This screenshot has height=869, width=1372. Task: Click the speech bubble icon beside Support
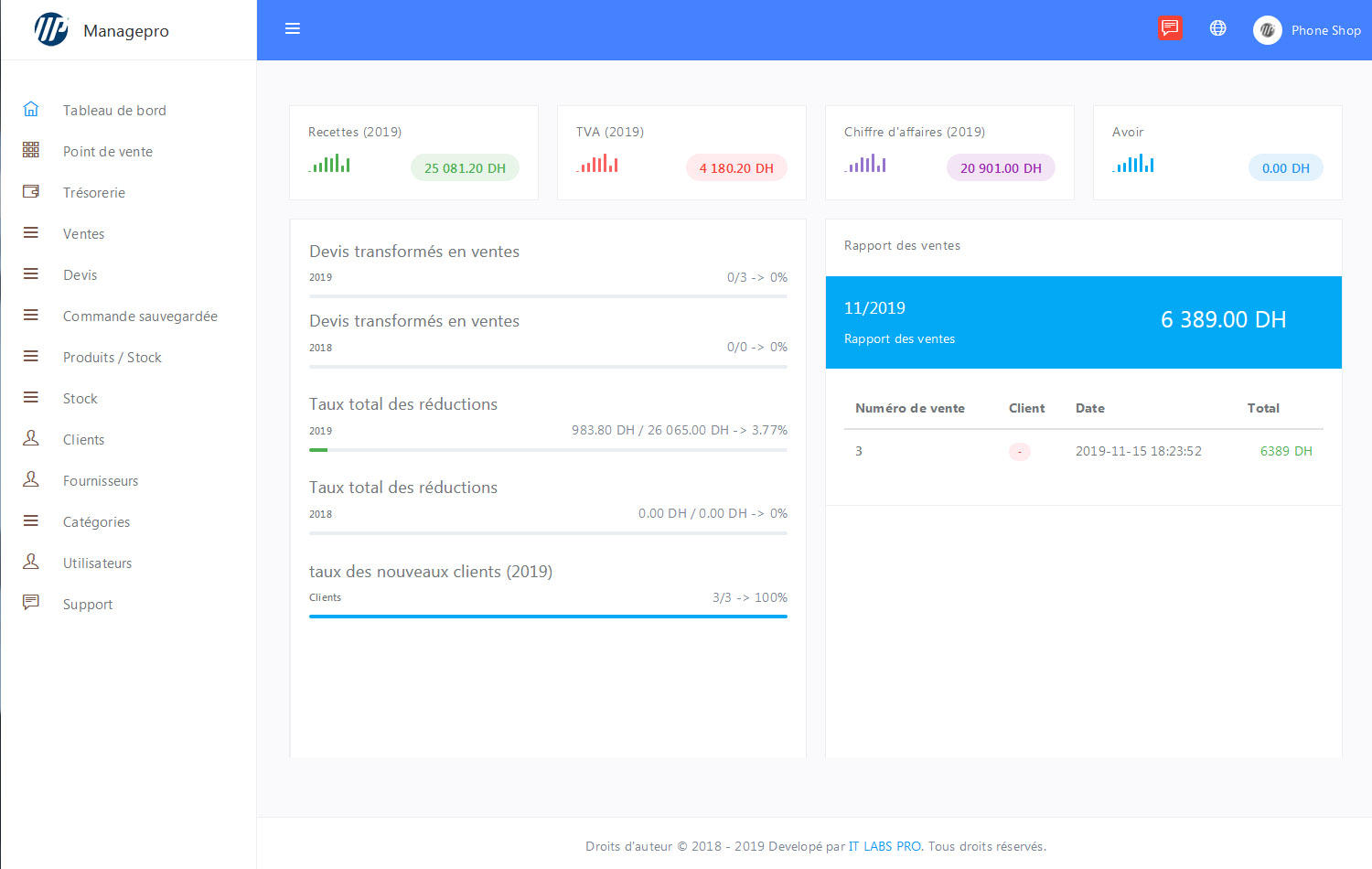(31, 603)
